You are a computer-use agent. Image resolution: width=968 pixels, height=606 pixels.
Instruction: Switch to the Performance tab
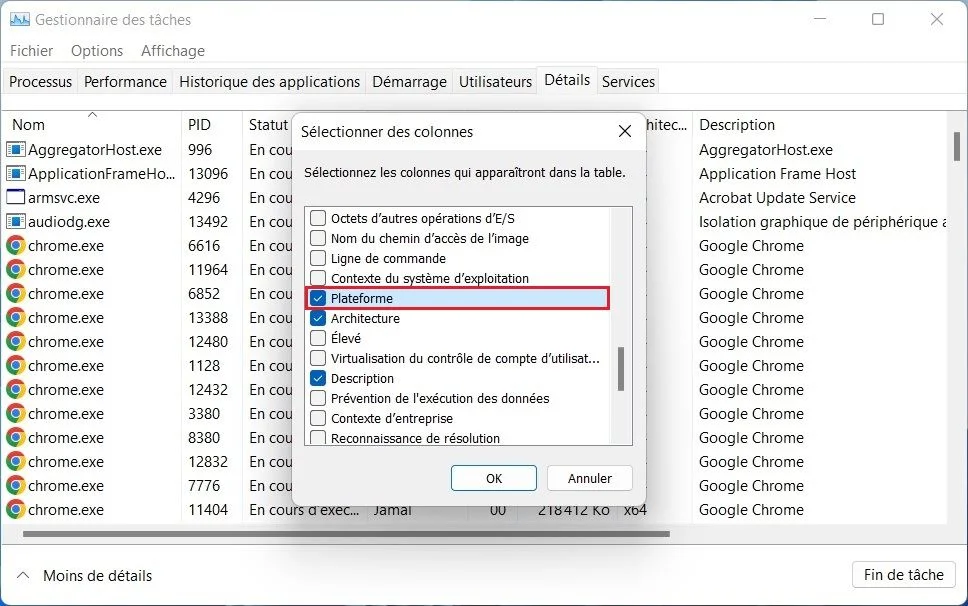pyautogui.click(x=124, y=81)
